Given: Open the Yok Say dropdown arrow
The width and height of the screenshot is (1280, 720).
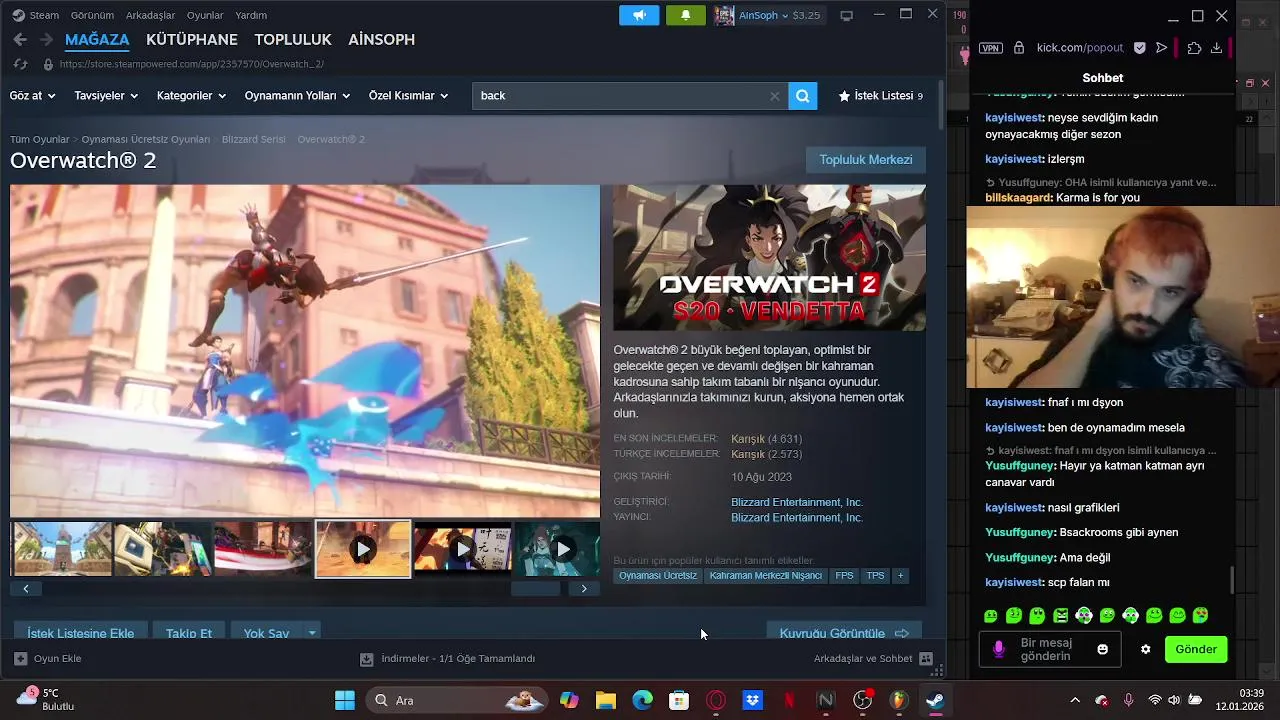Looking at the screenshot, I should tap(312, 633).
